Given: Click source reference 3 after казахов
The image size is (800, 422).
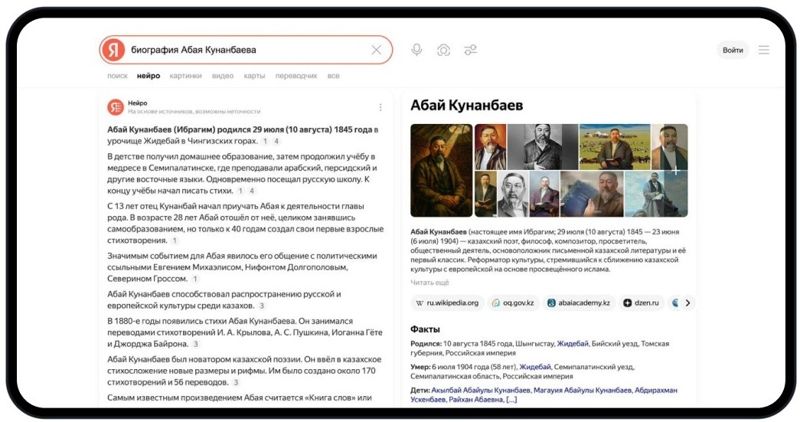Looking at the screenshot, I should [x=262, y=306].
